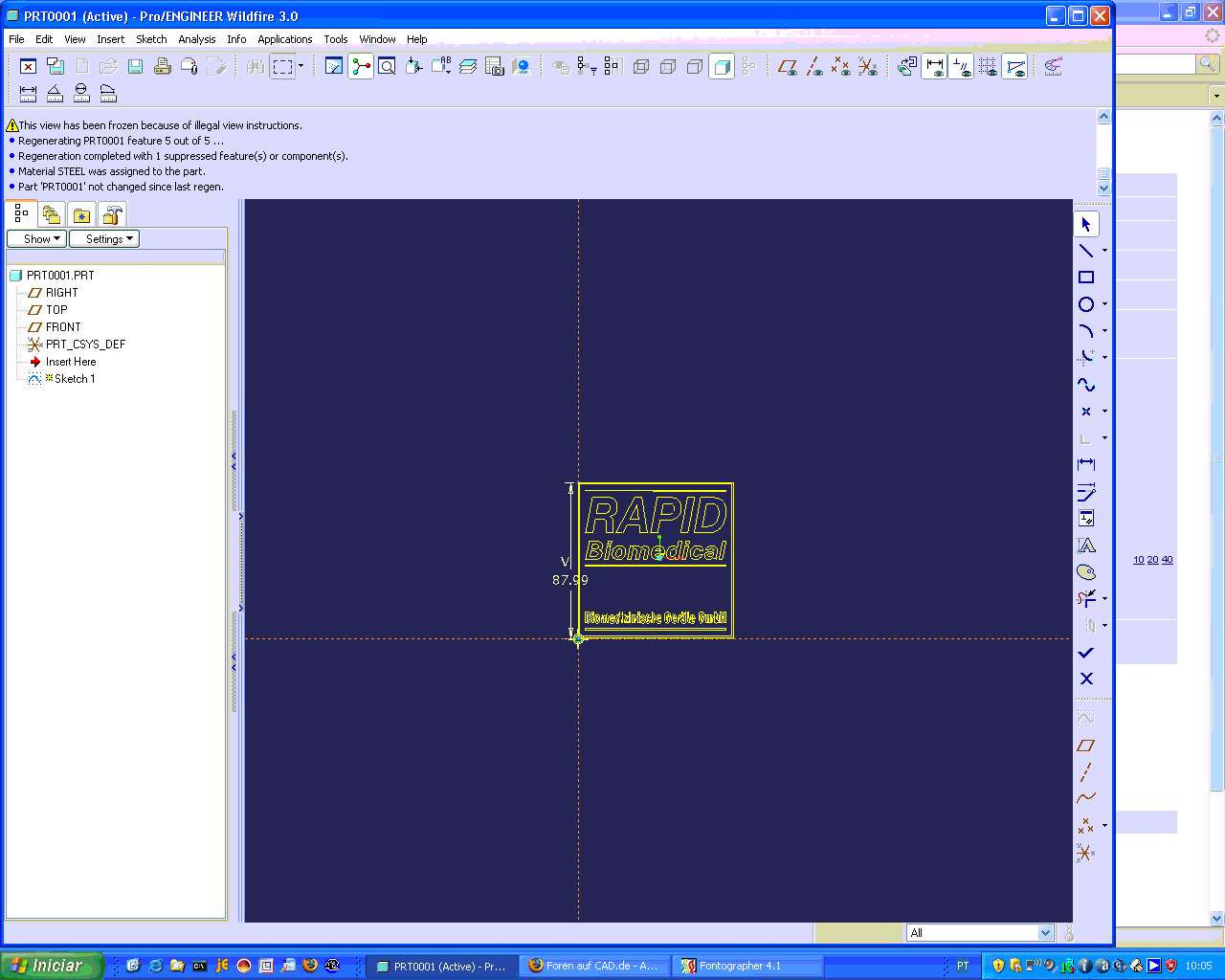Open the Settings dropdown in model tree

pyautogui.click(x=104, y=239)
